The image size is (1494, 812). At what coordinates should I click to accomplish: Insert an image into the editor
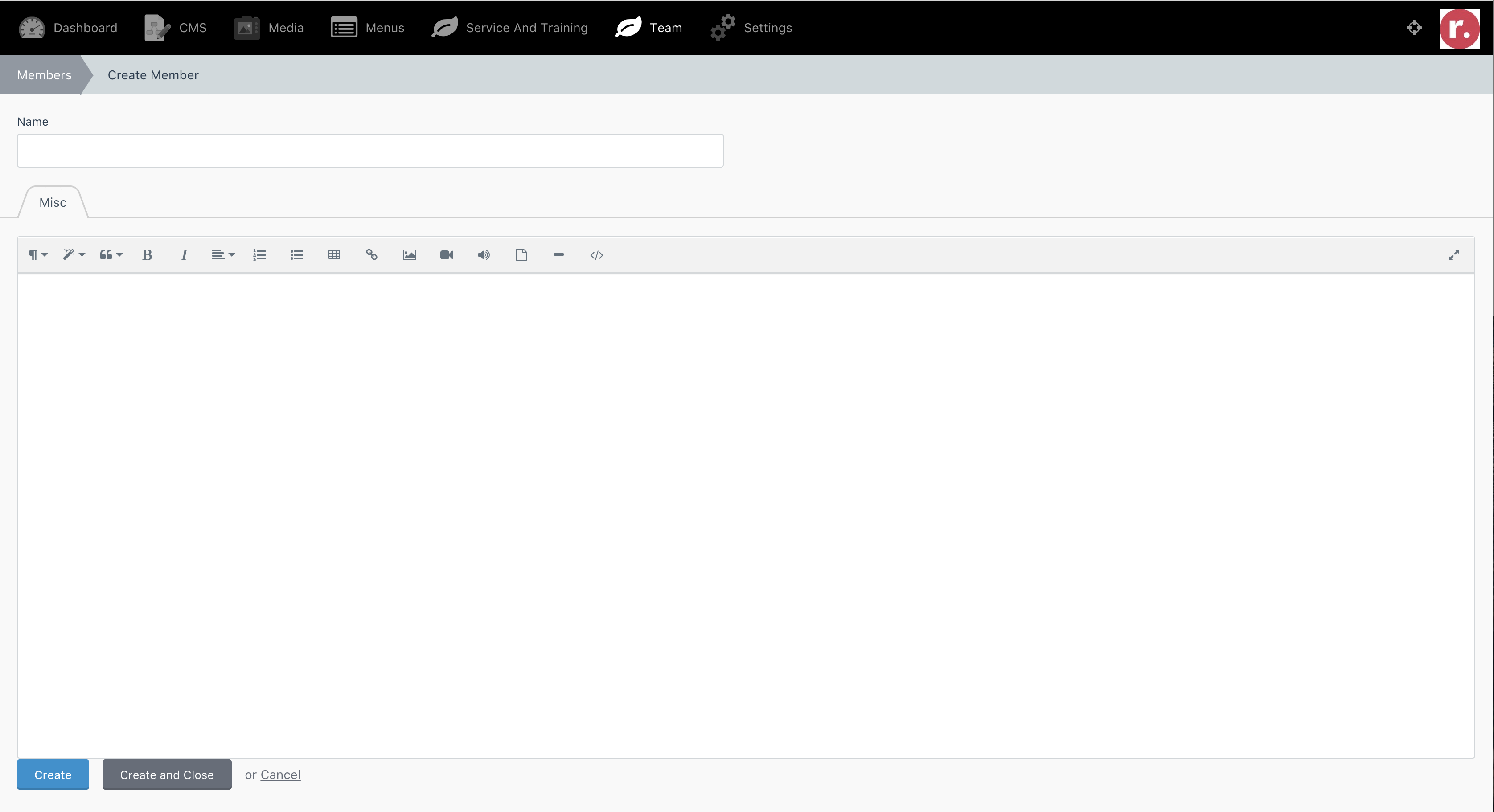point(410,255)
